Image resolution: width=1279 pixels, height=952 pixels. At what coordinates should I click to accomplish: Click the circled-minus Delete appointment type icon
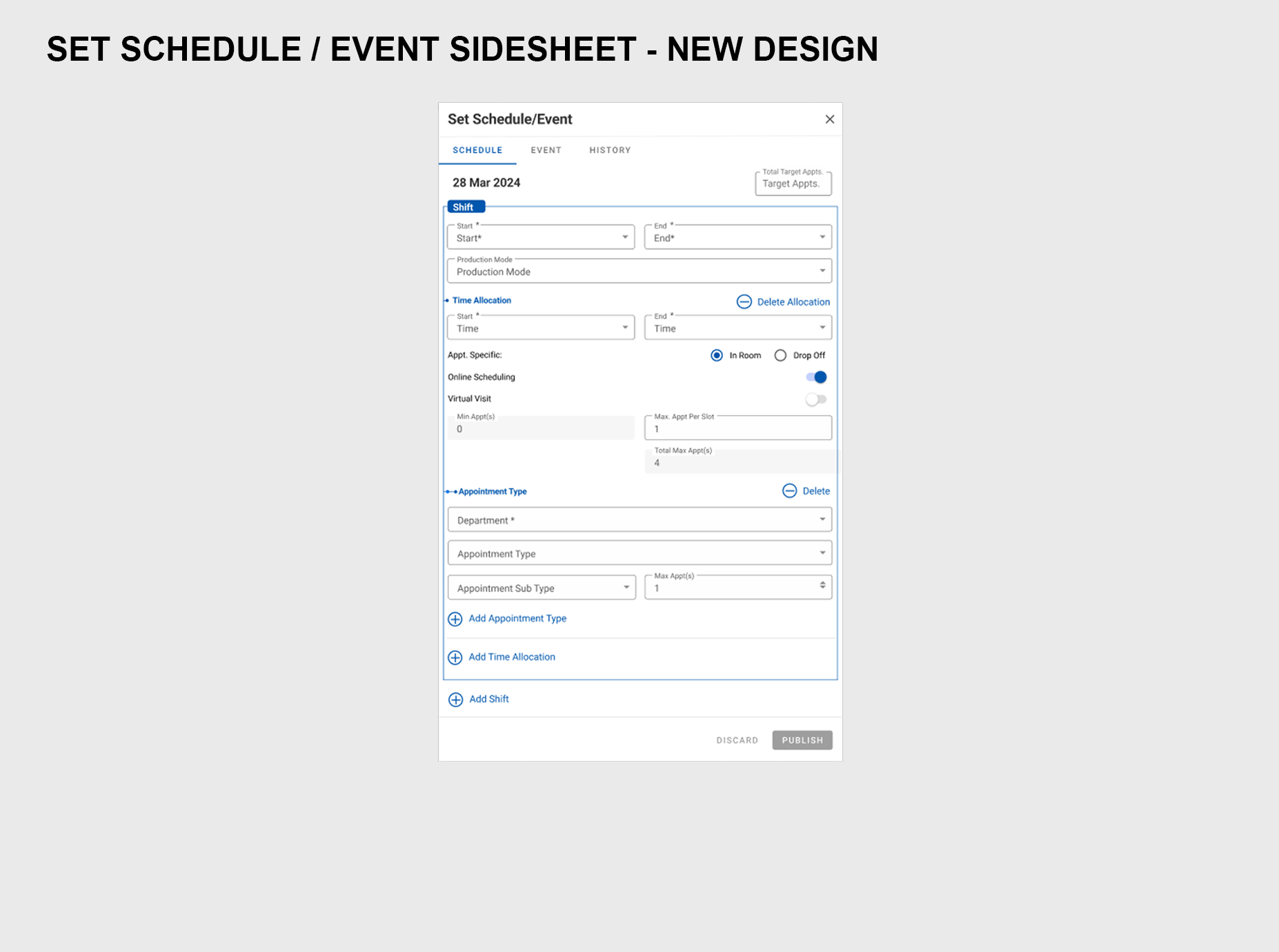point(789,490)
